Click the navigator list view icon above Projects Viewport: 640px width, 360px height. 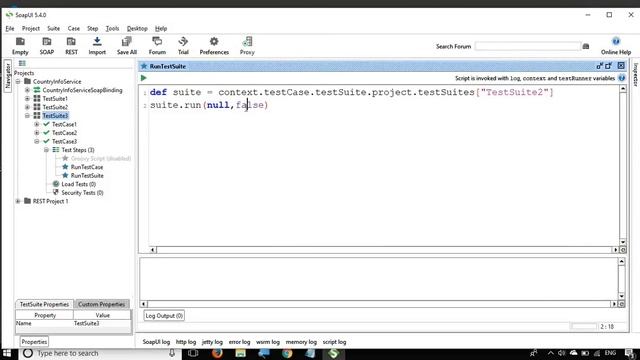22,63
